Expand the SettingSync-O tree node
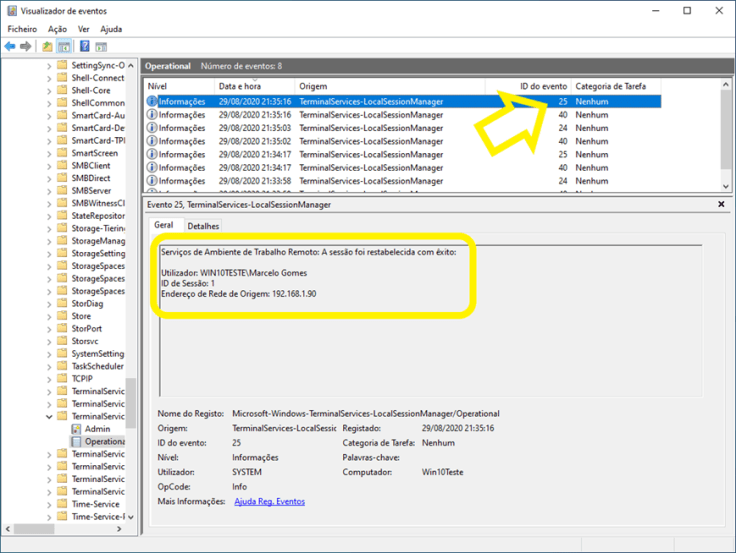 point(49,65)
